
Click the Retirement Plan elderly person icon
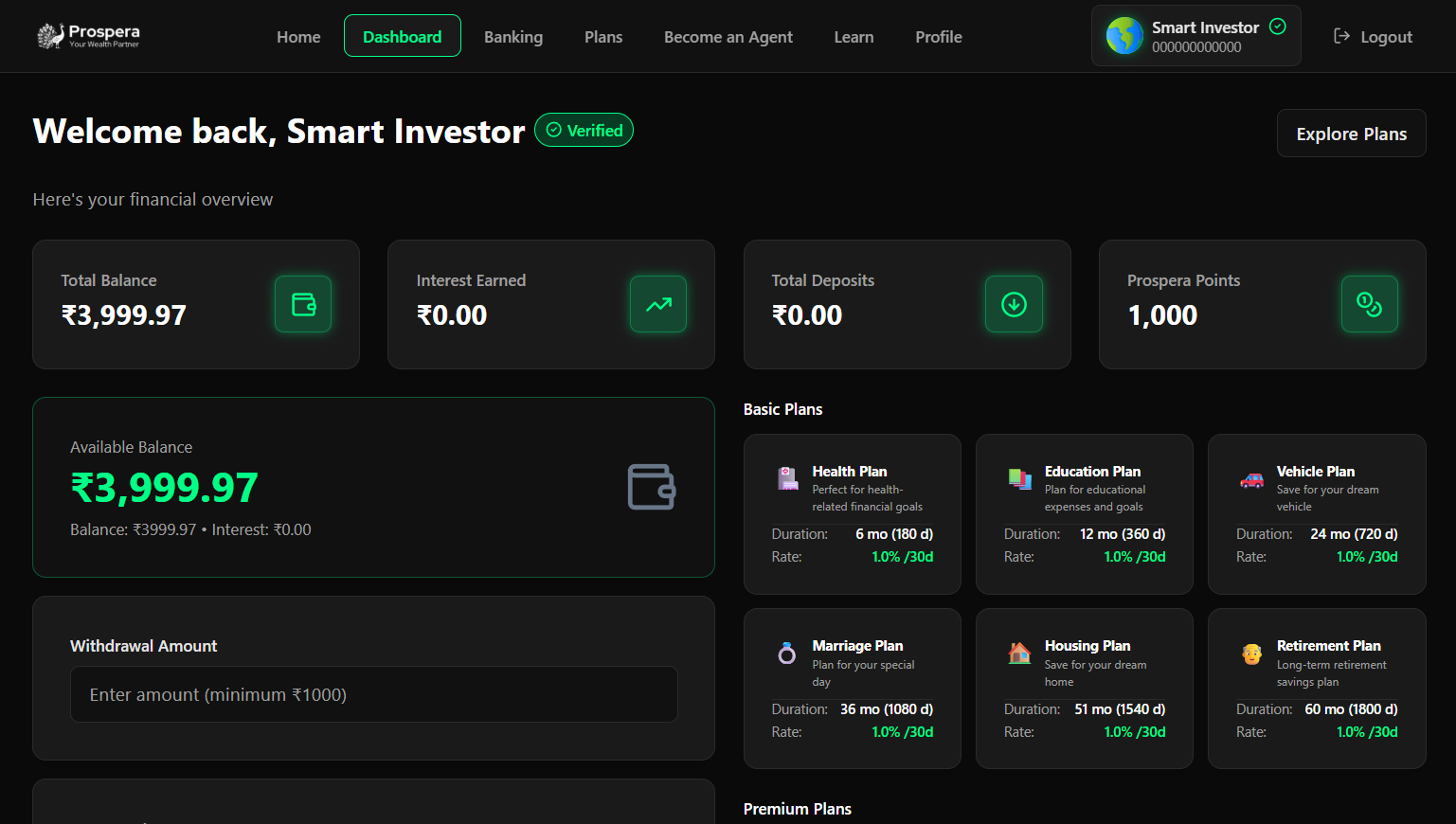pos(1252,654)
